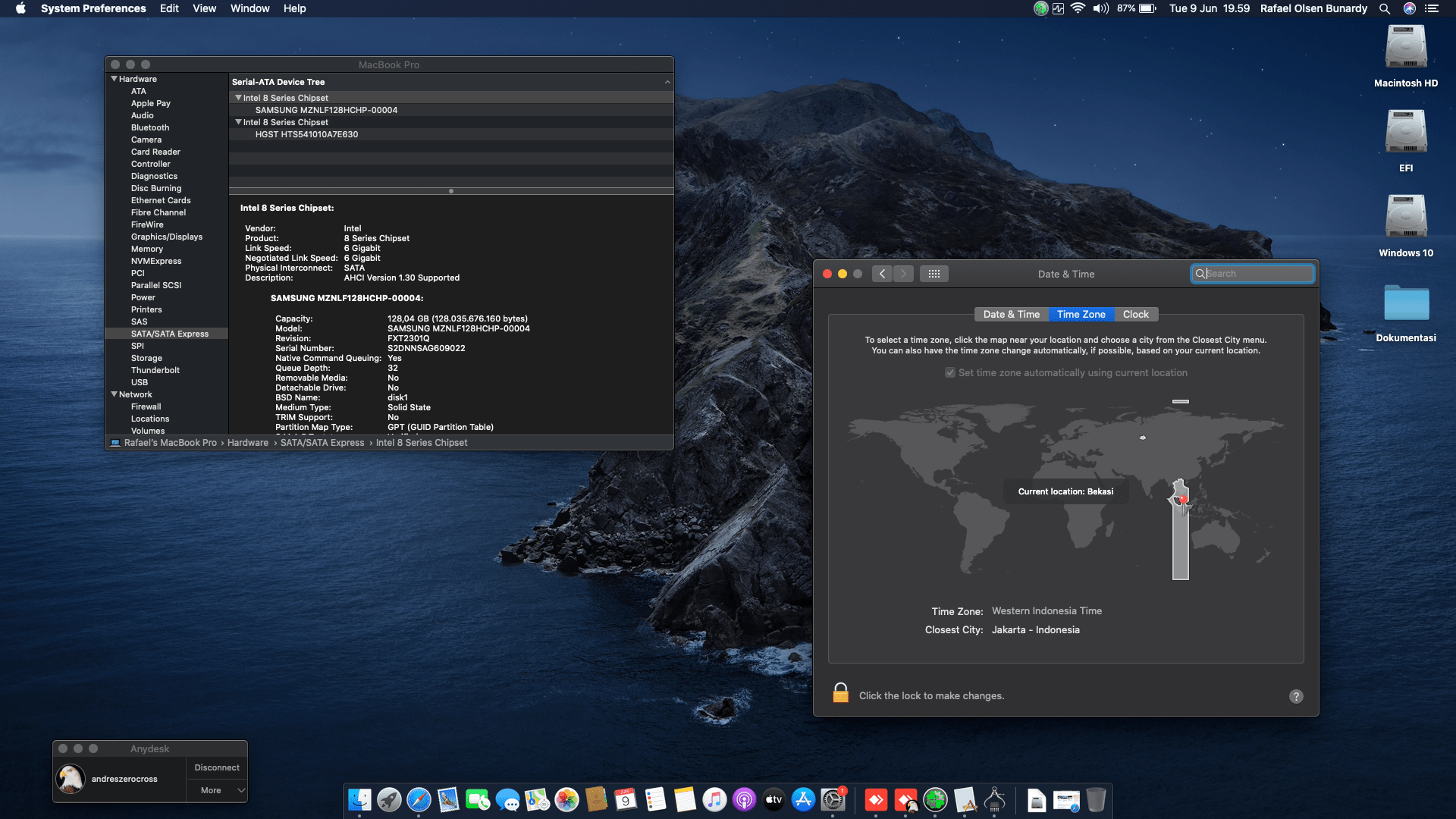
Task: Open the View menu
Action: pos(204,8)
